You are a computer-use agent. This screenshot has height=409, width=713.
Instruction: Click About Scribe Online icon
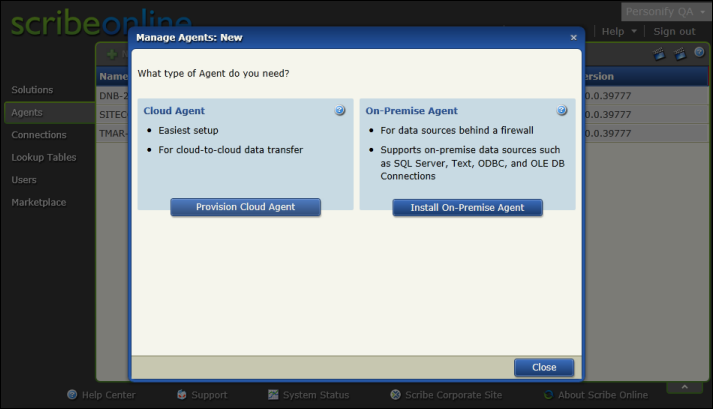pos(548,394)
